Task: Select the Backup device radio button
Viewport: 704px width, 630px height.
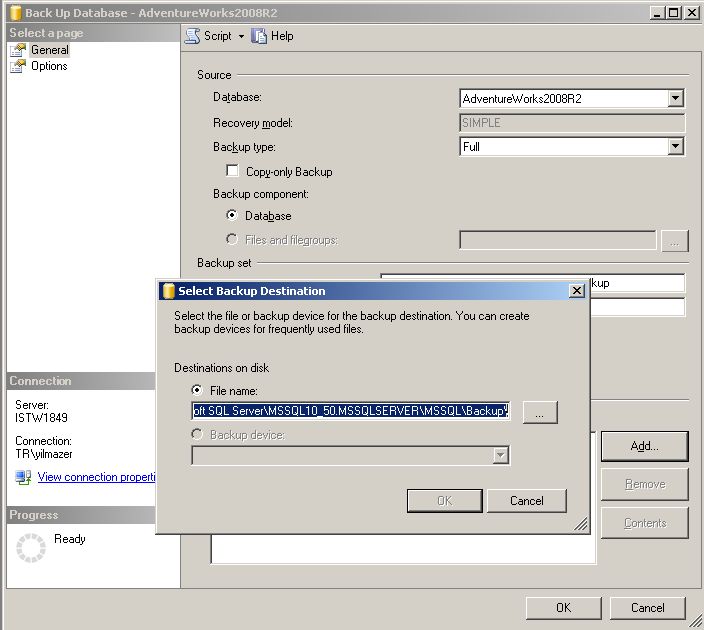Action: pos(197,434)
